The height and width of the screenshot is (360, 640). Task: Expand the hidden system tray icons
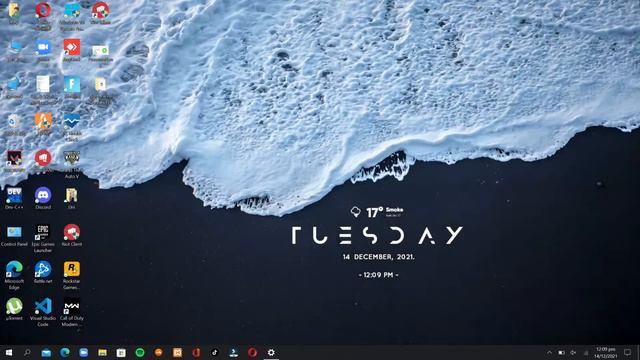tap(549, 353)
